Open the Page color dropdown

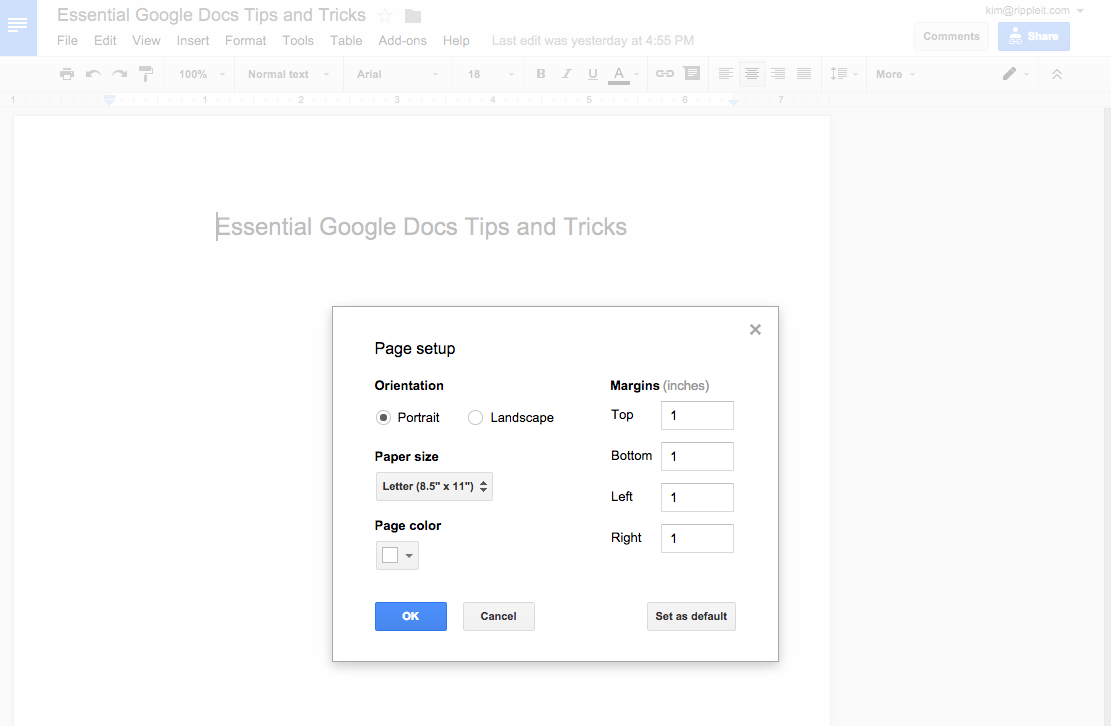[397, 555]
